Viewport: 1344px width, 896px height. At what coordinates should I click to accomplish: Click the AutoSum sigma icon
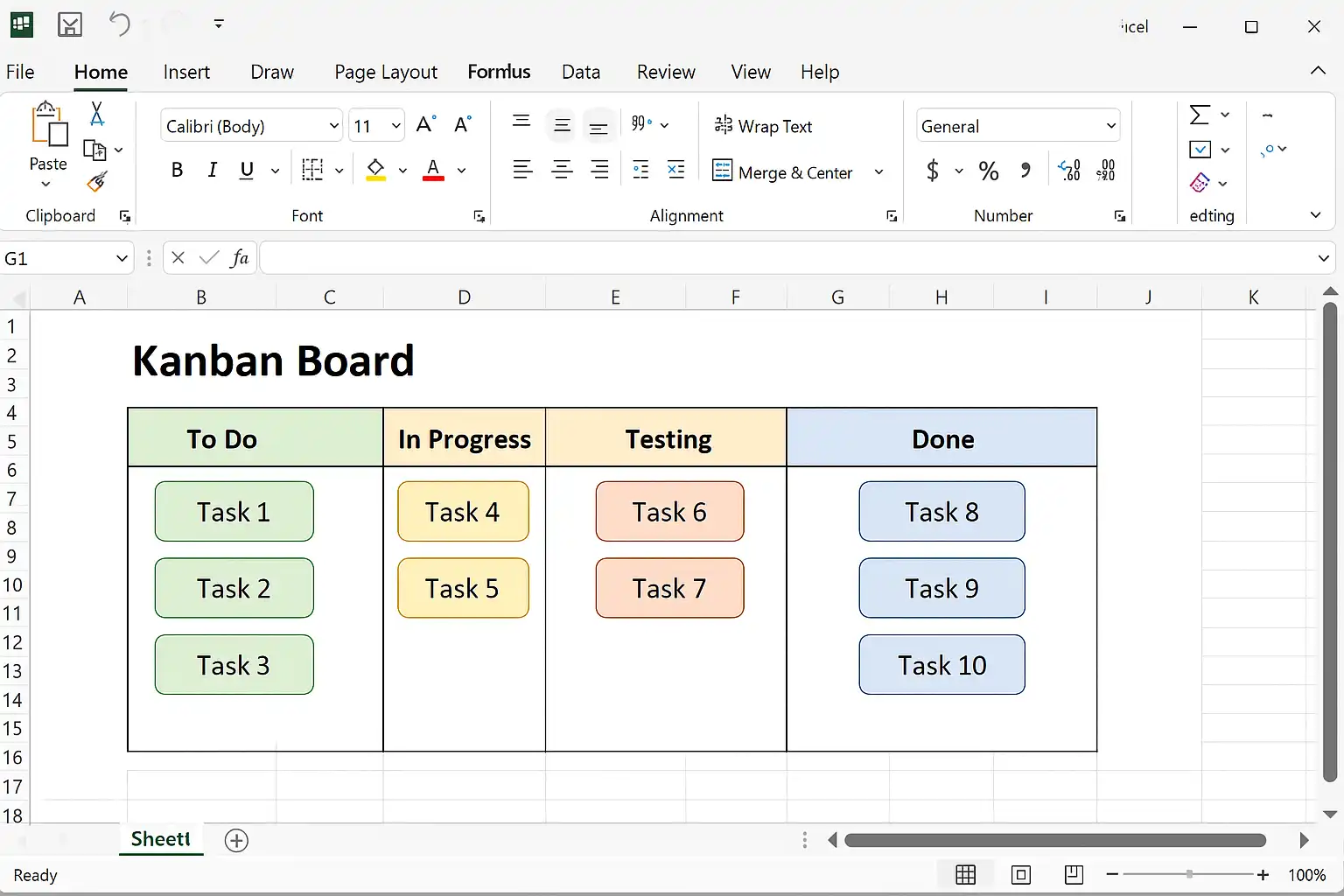(1200, 115)
